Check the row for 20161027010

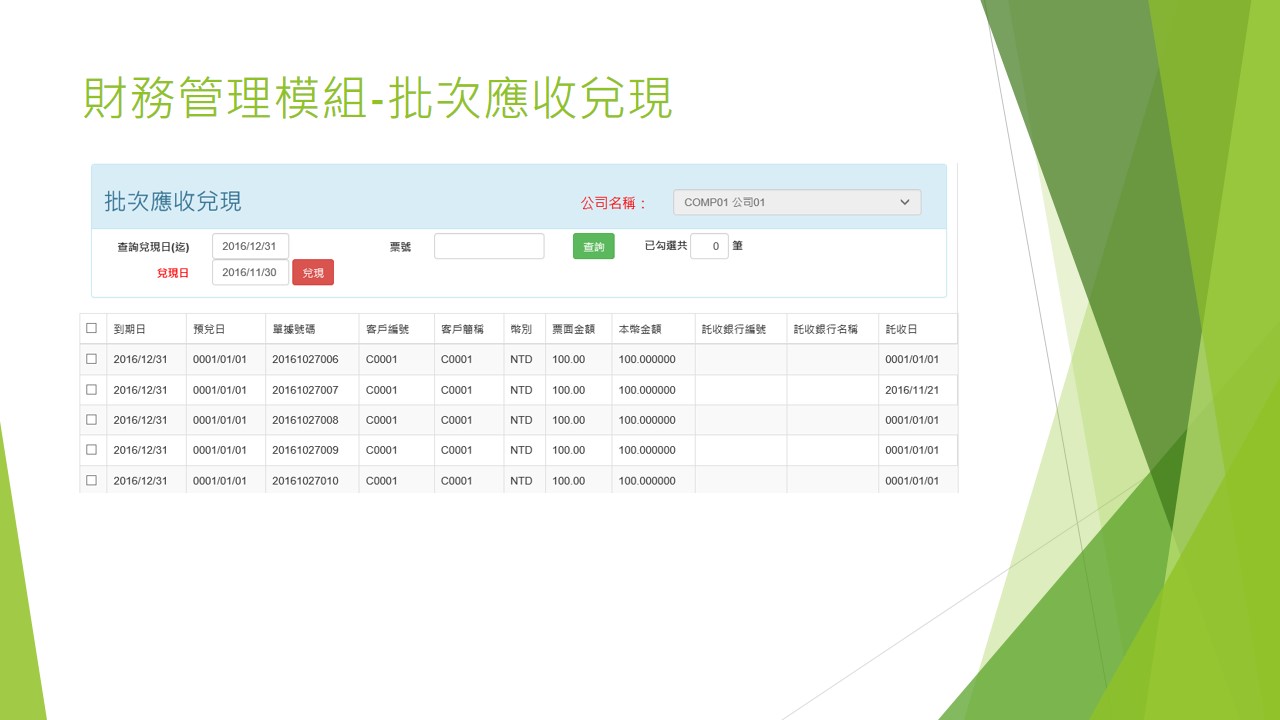[x=92, y=480]
